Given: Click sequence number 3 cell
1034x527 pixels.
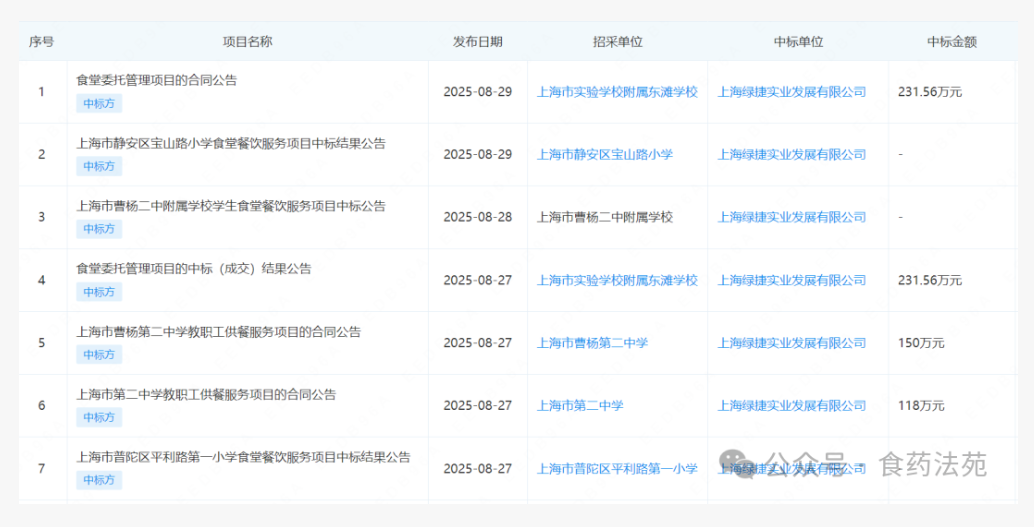Looking at the screenshot, I should click(42, 217).
